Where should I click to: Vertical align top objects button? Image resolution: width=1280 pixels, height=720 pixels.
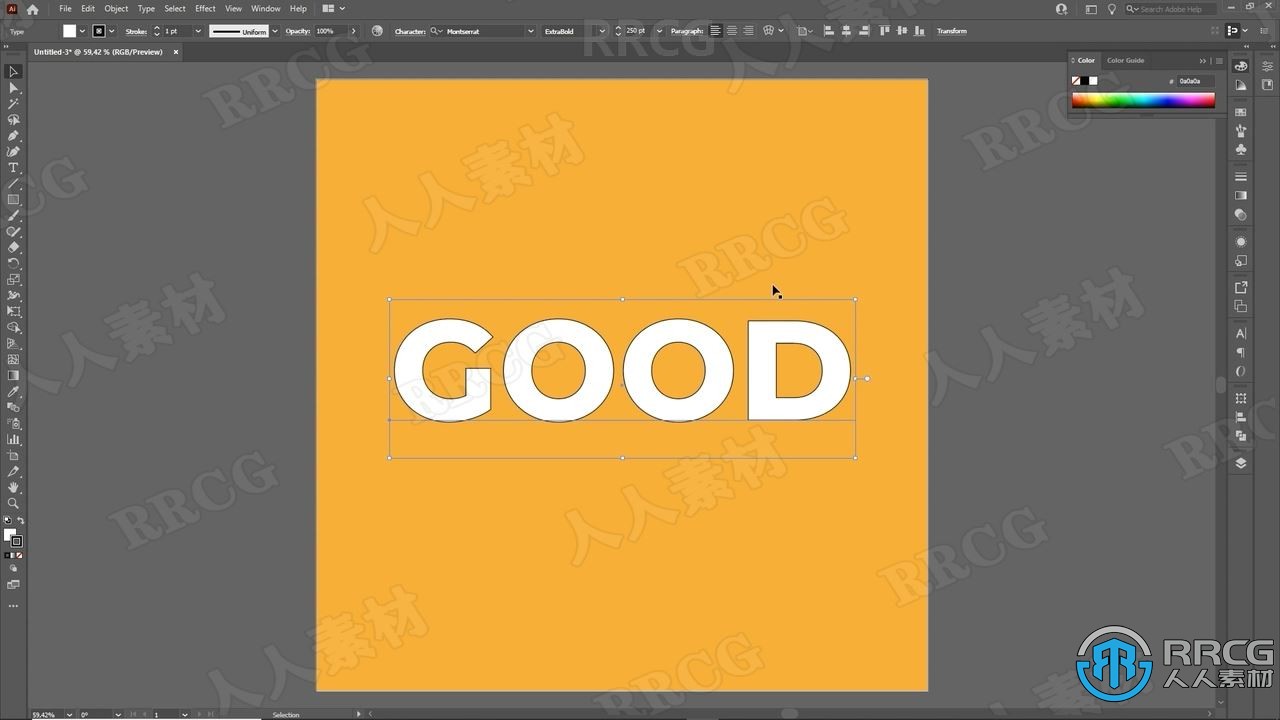(884, 31)
